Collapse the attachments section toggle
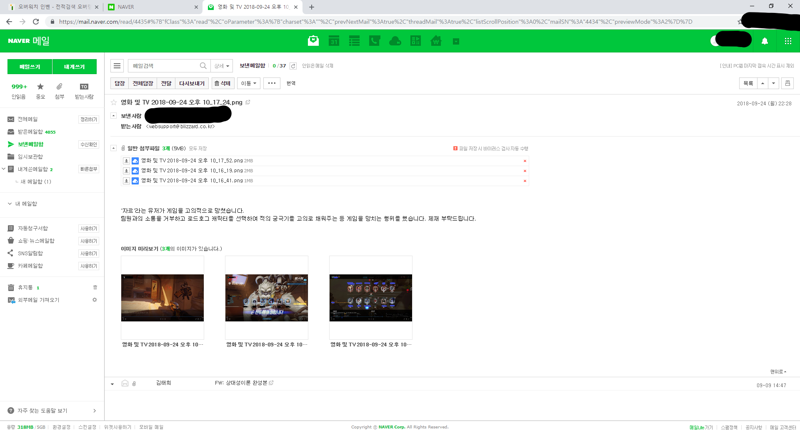Image resolution: width=800 pixels, height=433 pixels. 113,148
